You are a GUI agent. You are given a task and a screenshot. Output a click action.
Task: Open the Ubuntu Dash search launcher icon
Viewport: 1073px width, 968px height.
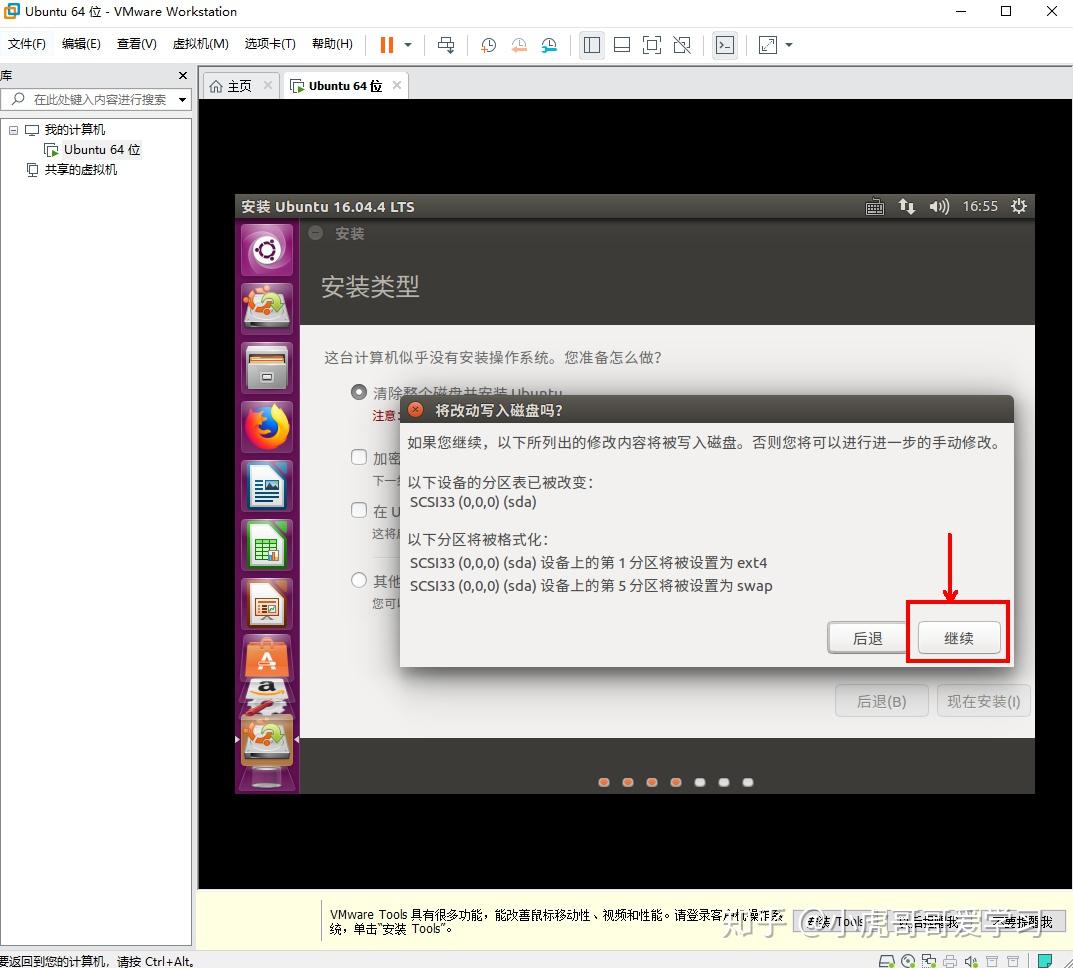click(267, 250)
